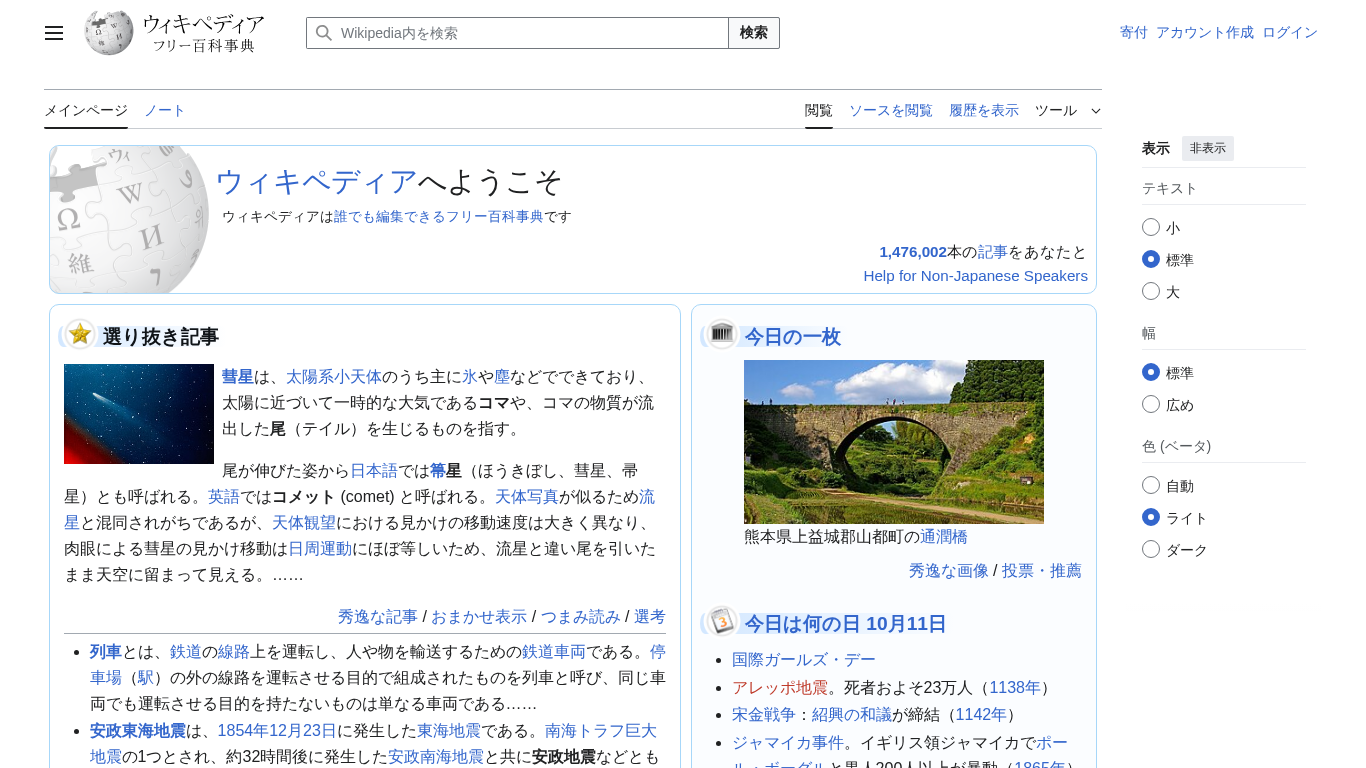Click the magnifying glass search icon
Image resolution: width=1366 pixels, height=768 pixels.
pyautogui.click(x=324, y=33)
